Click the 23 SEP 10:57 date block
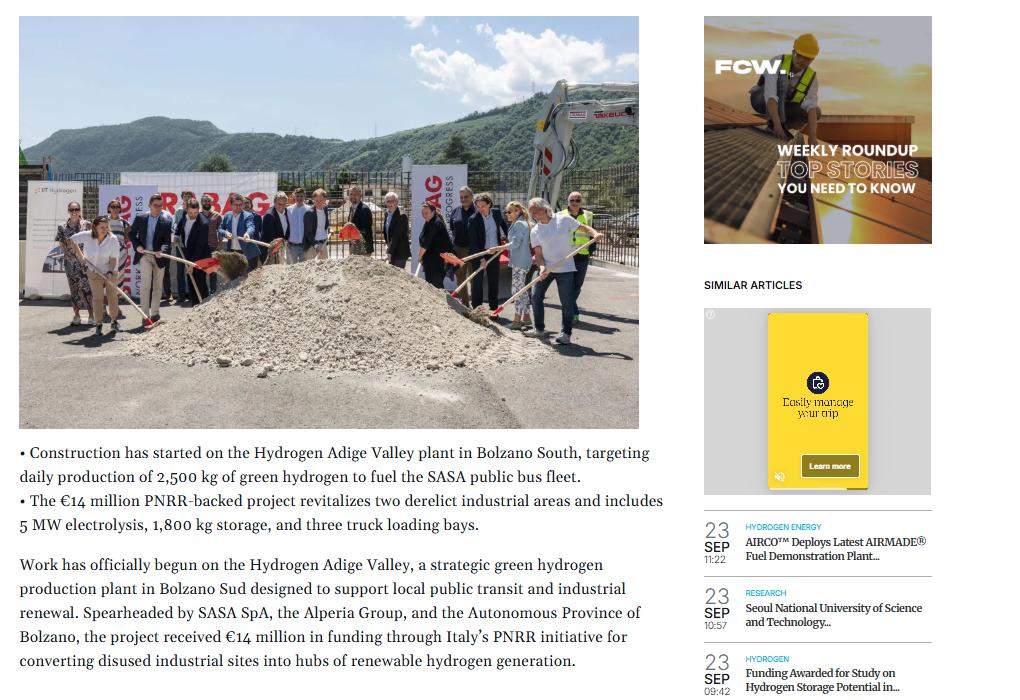Image resolution: width=1020 pixels, height=700 pixels. click(x=717, y=609)
